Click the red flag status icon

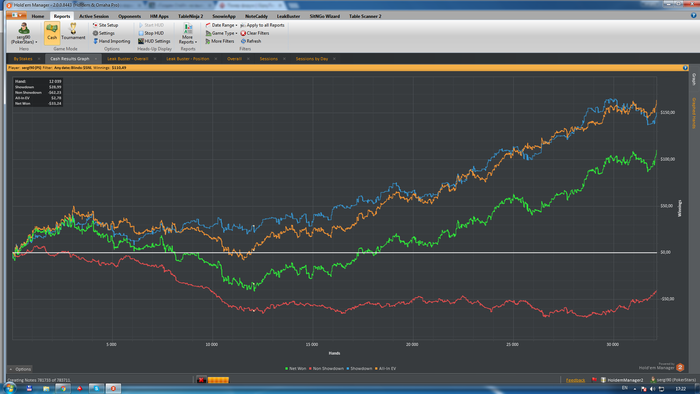[x=594, y=380]
